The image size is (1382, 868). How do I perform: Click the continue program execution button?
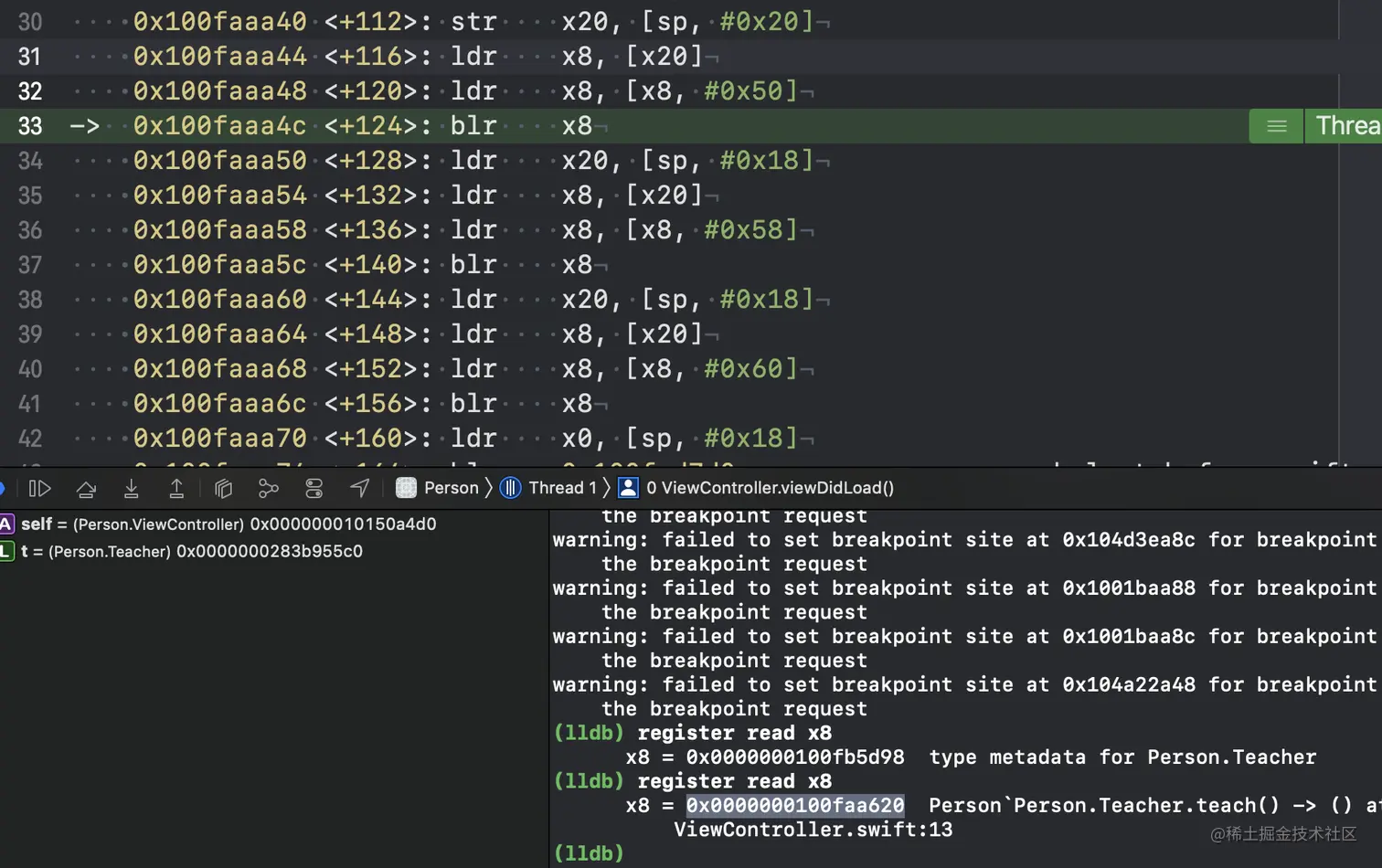39,489
